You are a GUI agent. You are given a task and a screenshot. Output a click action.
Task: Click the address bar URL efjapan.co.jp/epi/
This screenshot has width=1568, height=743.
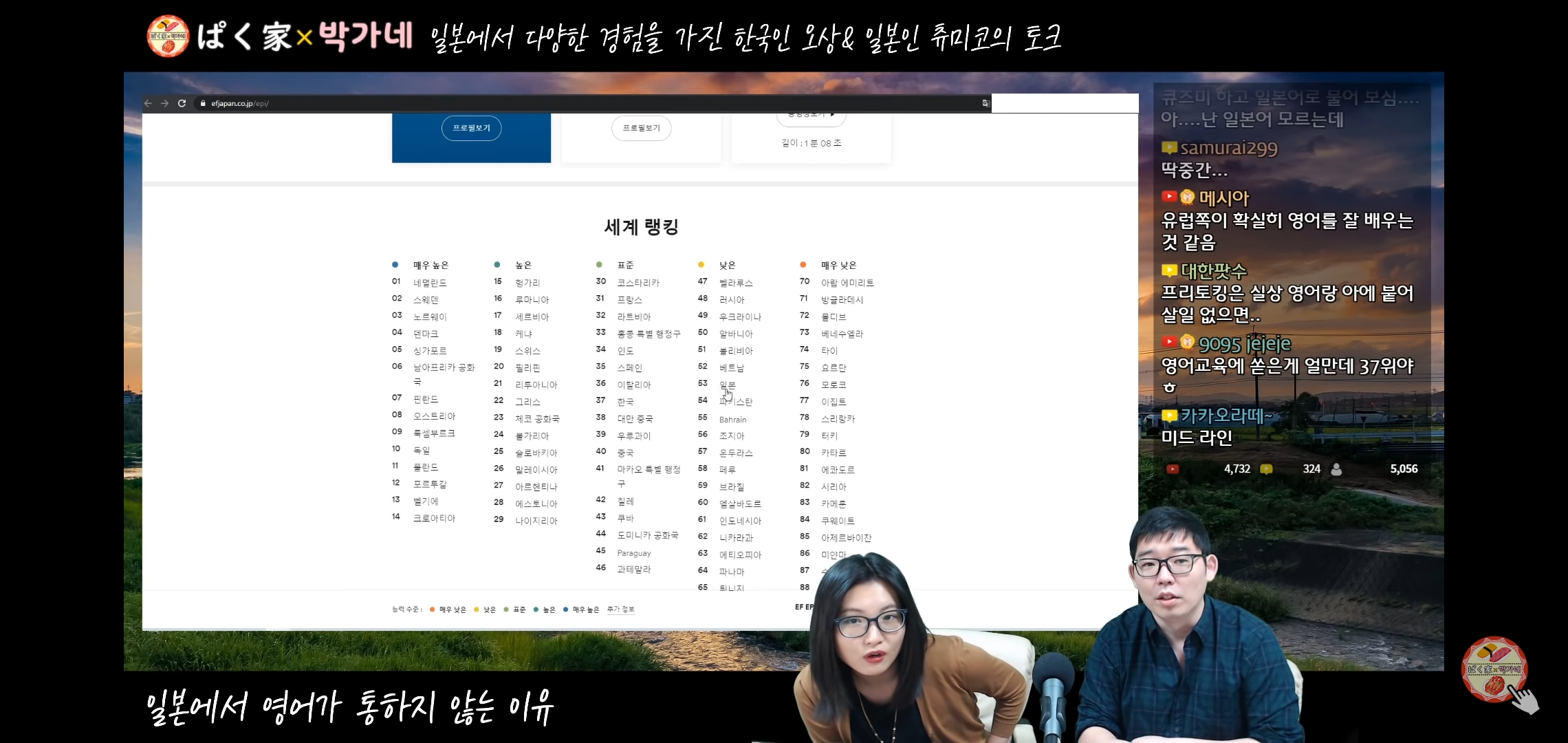(x=240, y=103)
